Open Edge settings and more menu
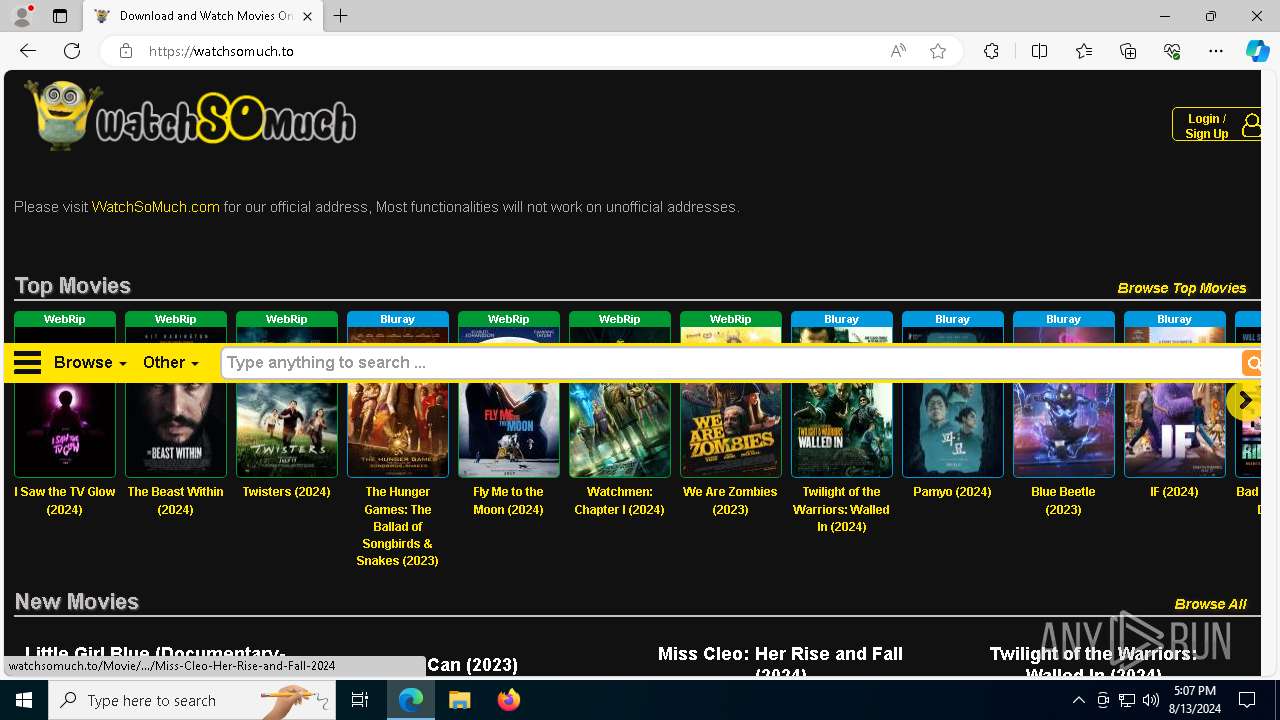This screenshot has height=720, width=1280. [1216, 51]
